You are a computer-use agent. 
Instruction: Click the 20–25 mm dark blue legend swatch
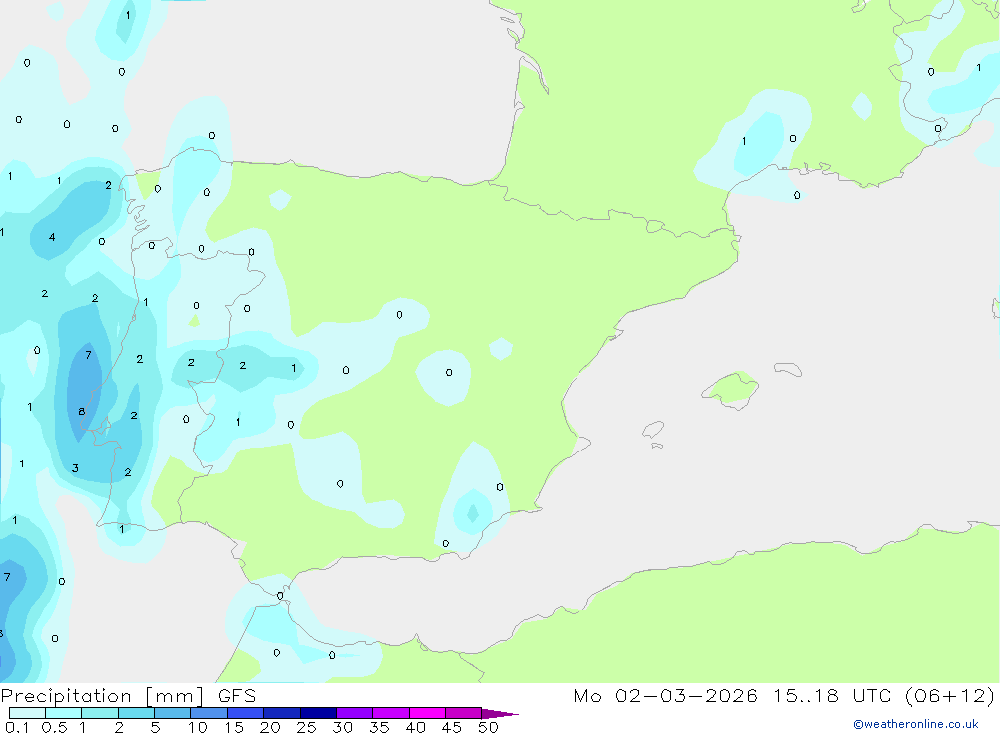(281, 713)
